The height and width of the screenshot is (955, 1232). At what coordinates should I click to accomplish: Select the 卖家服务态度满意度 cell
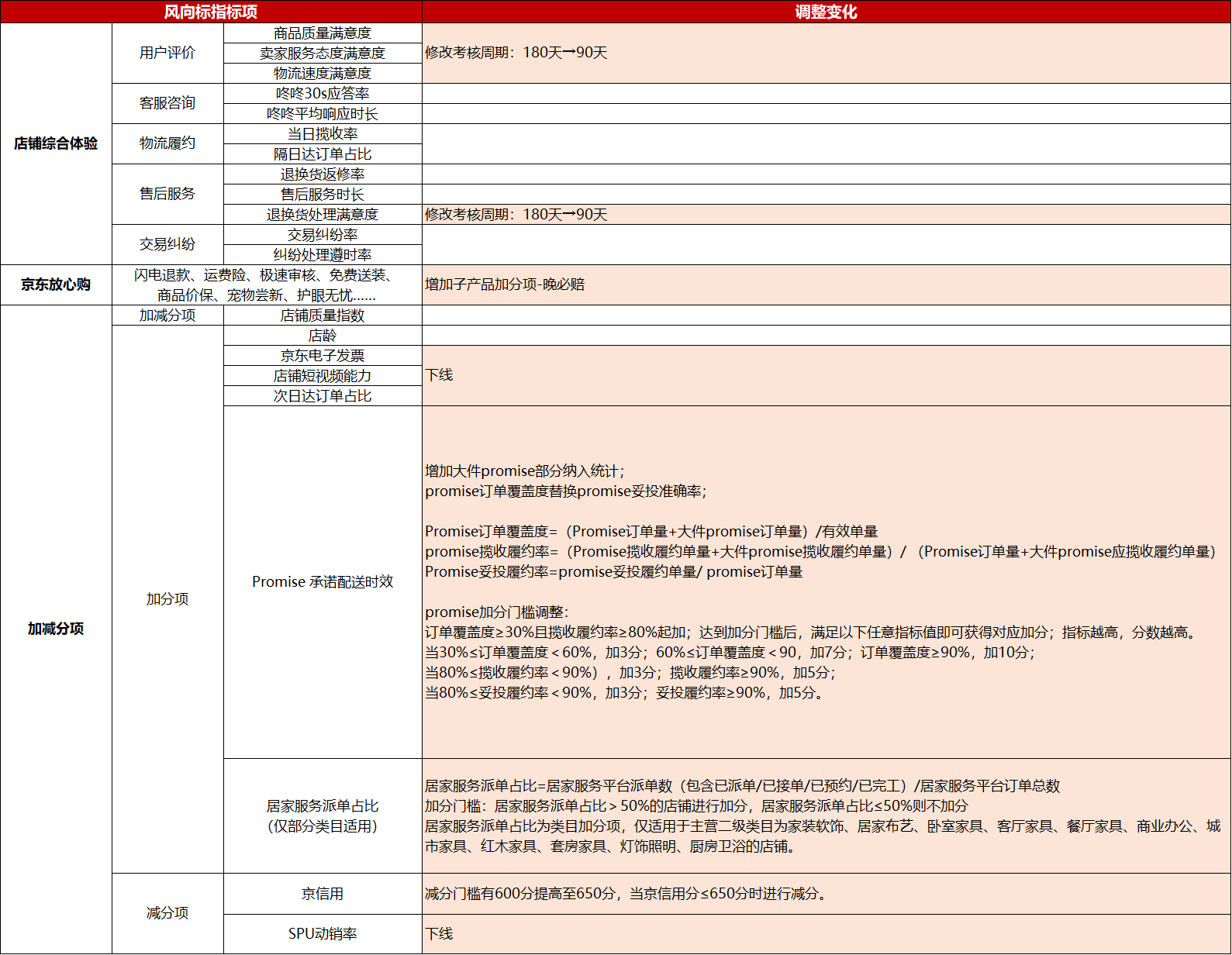323,53
